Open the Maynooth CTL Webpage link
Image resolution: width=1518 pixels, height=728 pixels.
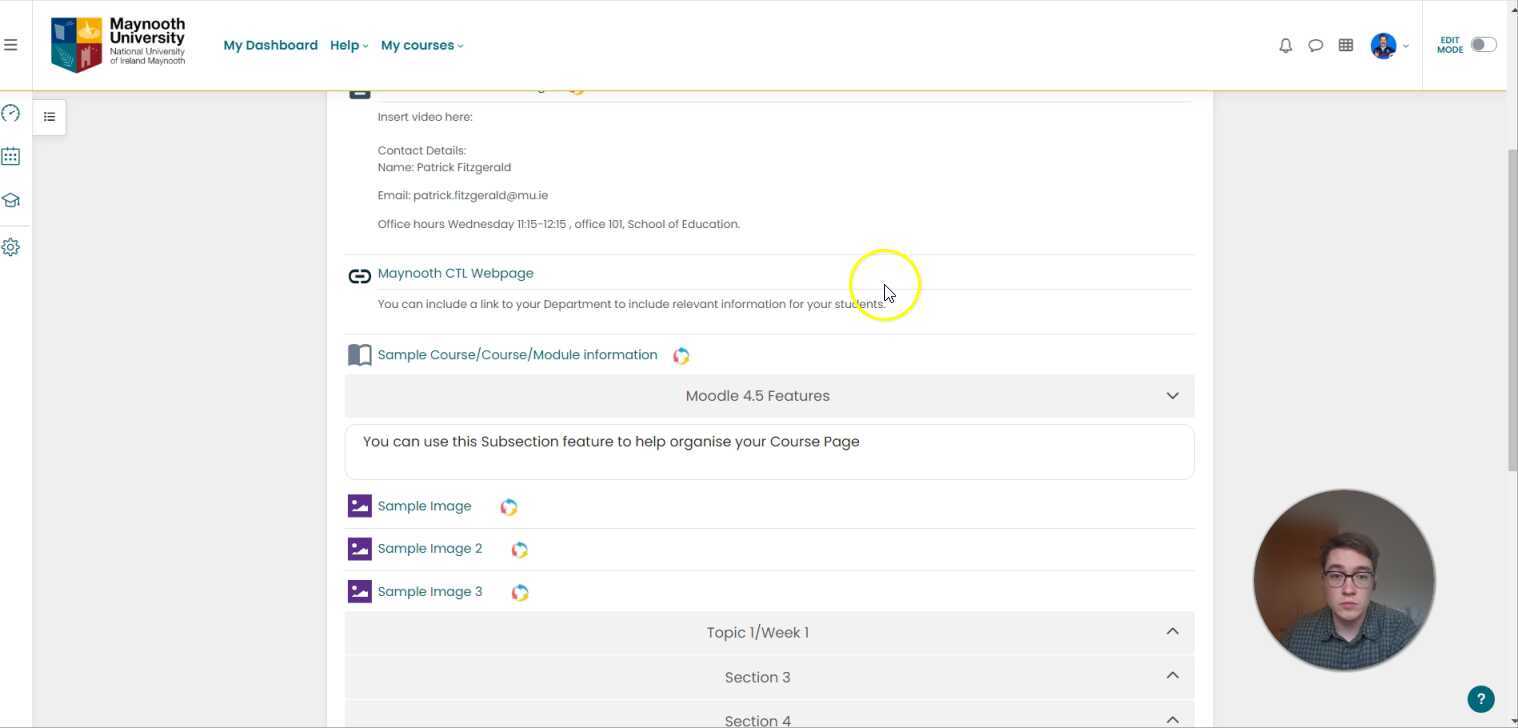(455, 273)
